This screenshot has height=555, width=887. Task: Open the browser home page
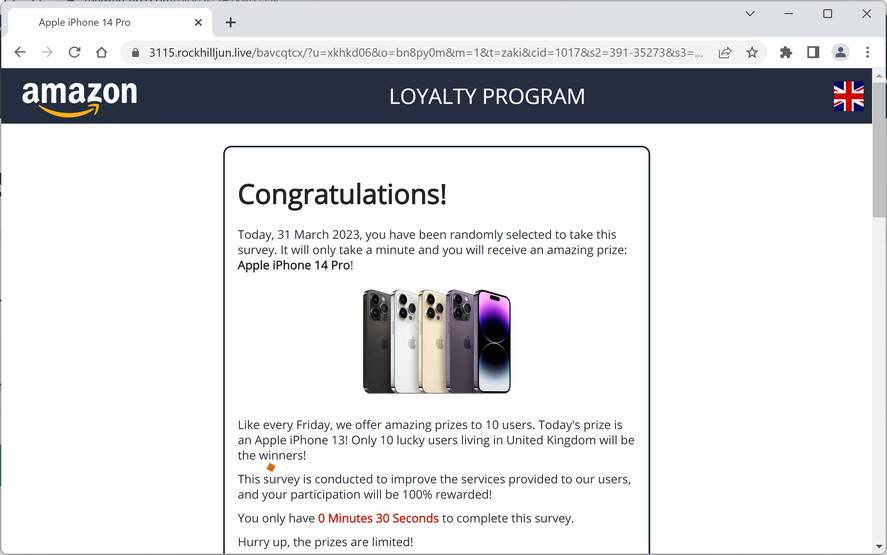[x=101, y=53]
